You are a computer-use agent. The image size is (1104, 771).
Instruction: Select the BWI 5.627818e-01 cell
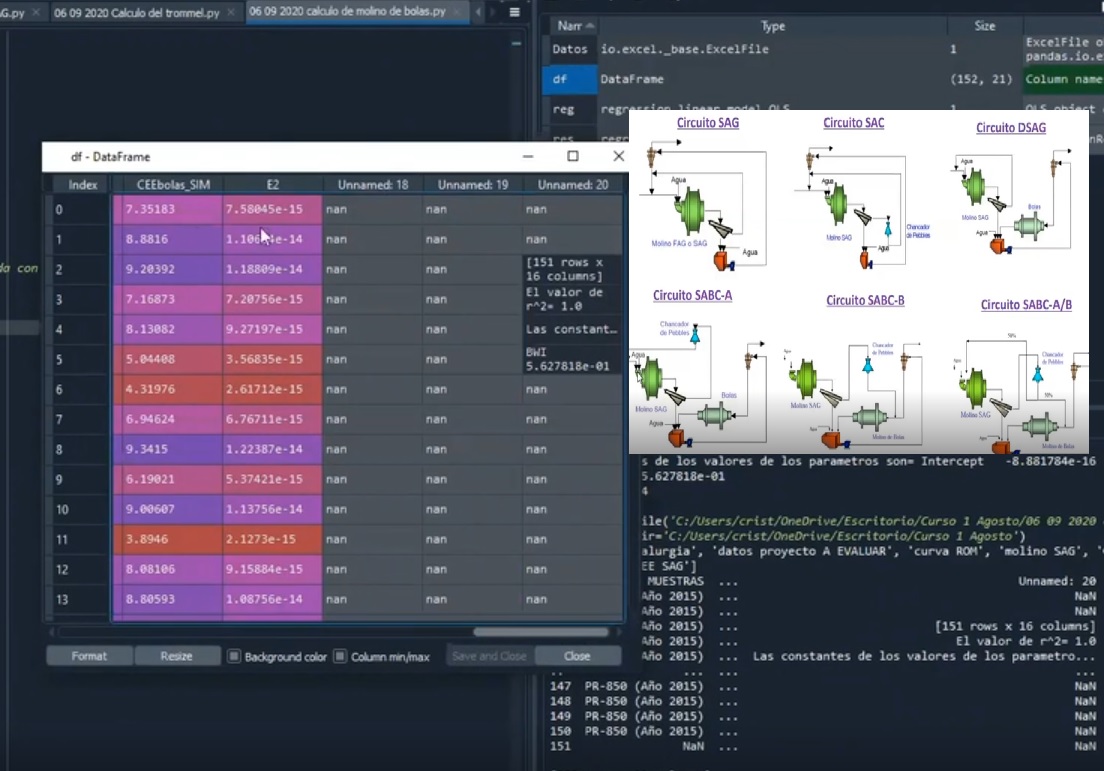[x=572, y=359]
